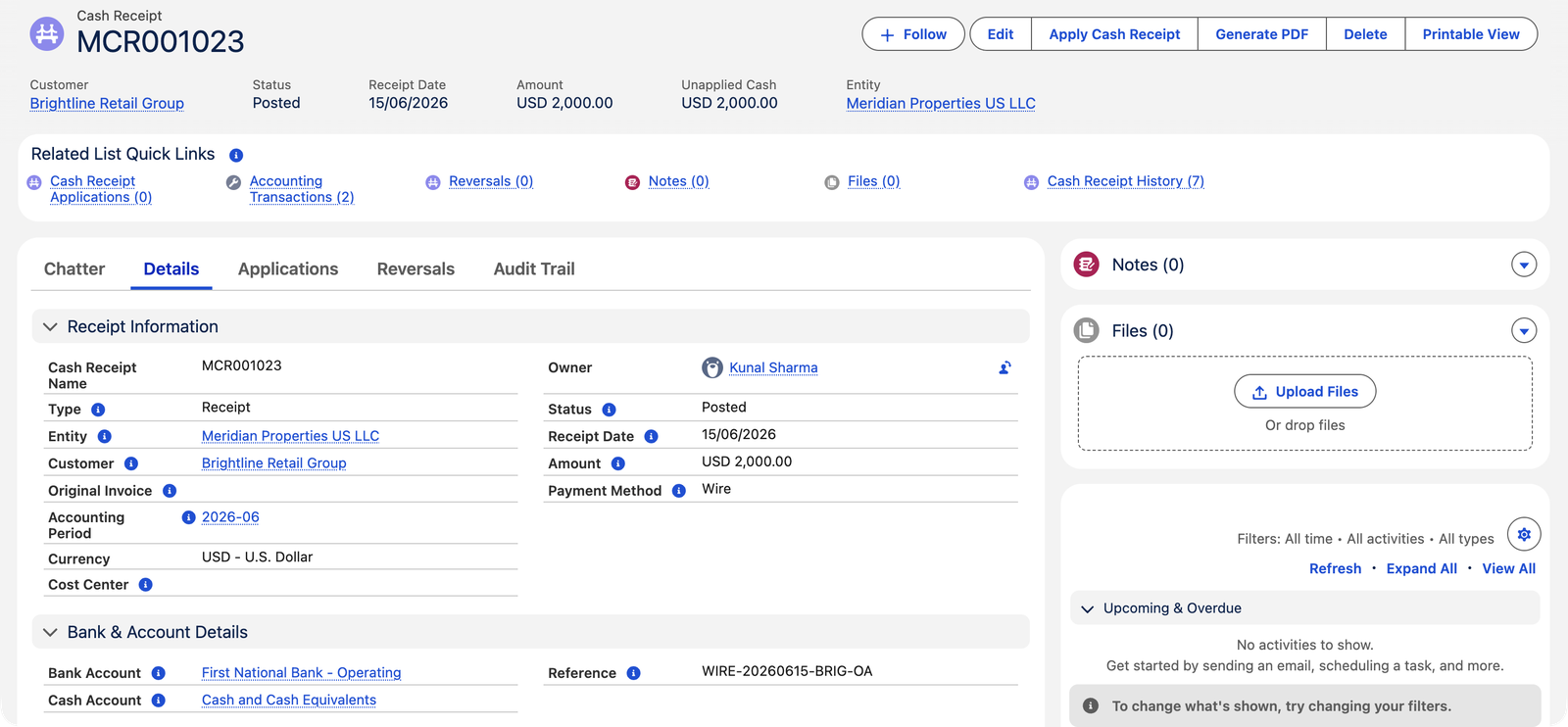Open First National Bank - Operating link
Image resolution: width=1568 pixels, height=727 pixels.
click(301, 673)
